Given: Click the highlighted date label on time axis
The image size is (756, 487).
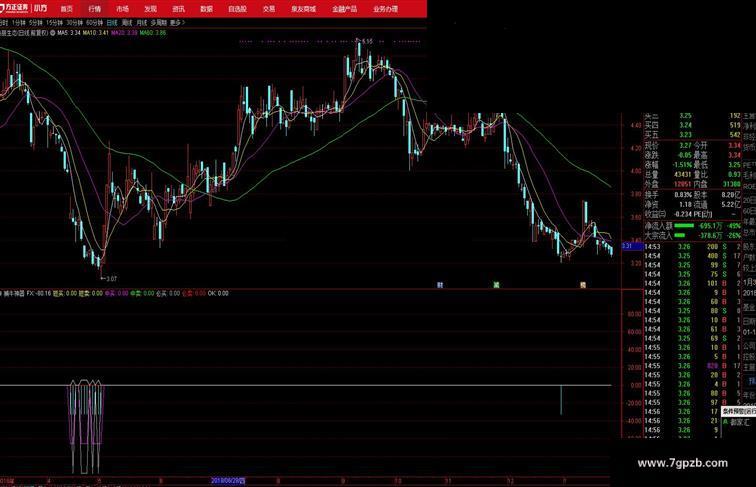Looking at the screenshot, I should [228, 481].
